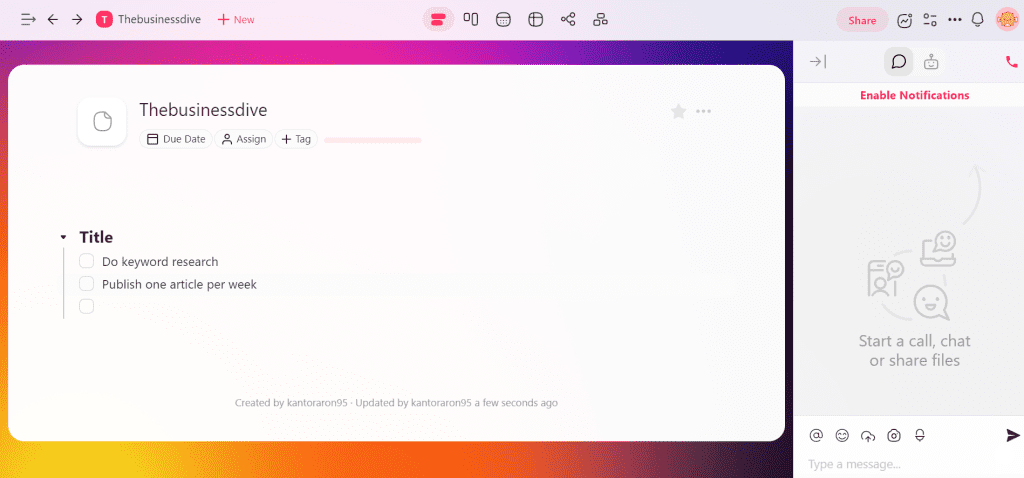Click the notifications bell icon
1024x478 pixels.
pos(978,19)
